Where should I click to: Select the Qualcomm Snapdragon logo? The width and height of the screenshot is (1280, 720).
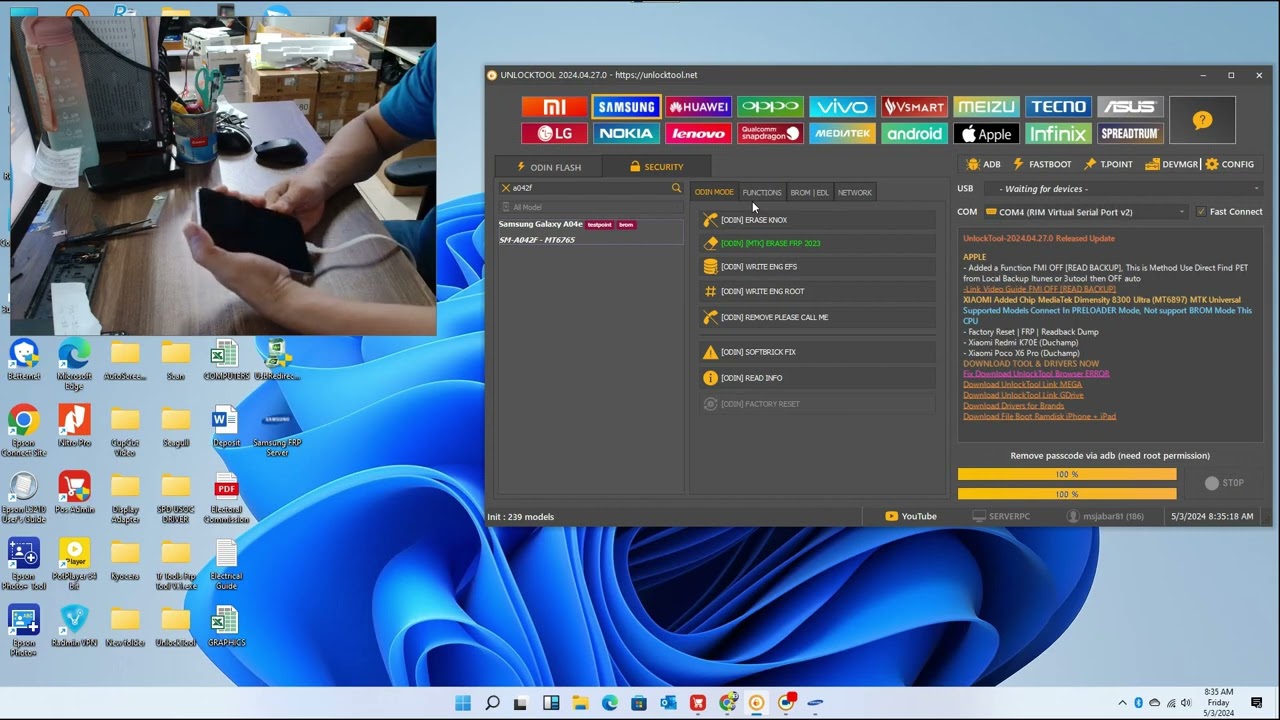click(x=770, y=133)
